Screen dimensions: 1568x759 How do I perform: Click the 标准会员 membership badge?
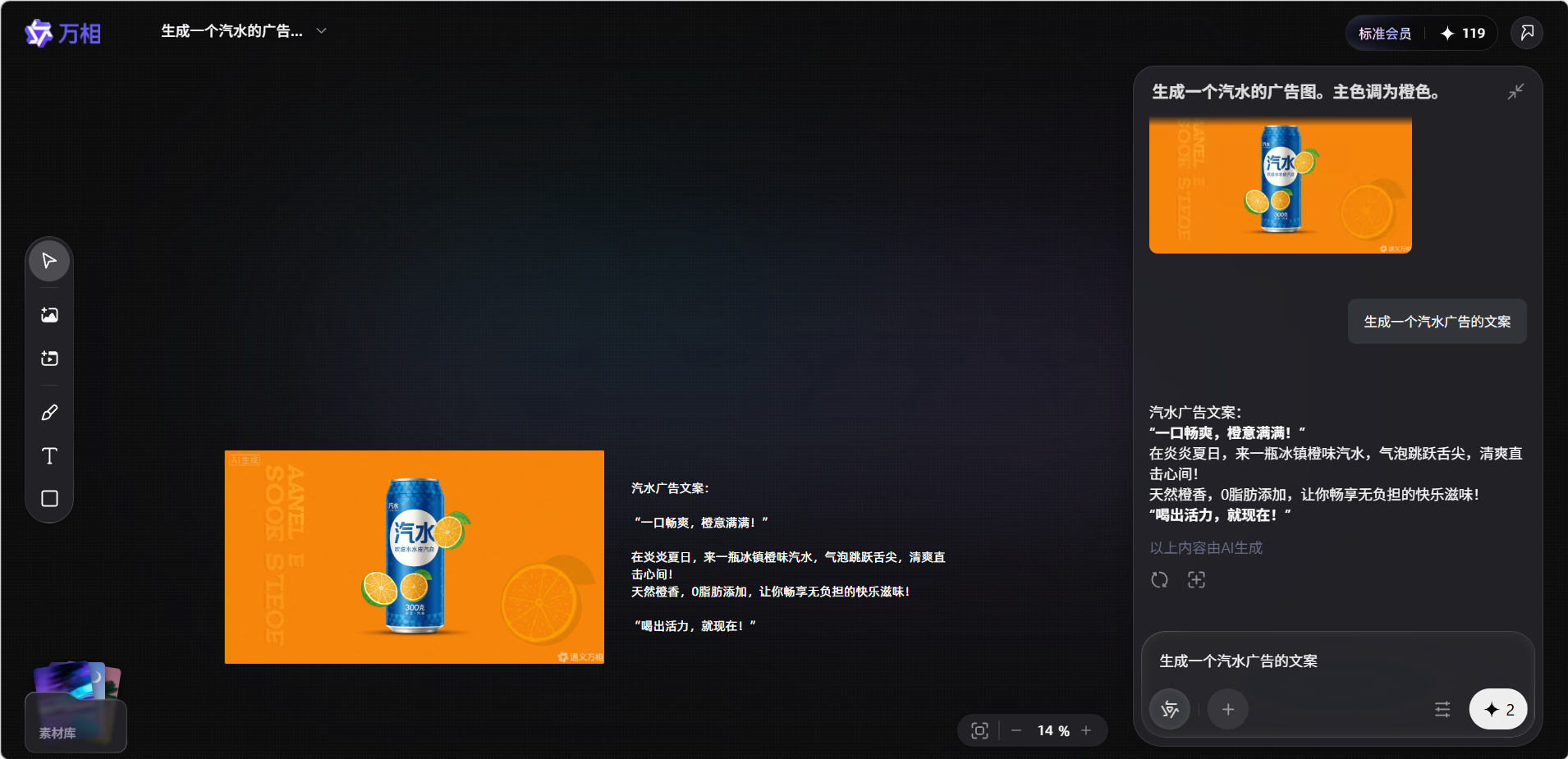1385,34
